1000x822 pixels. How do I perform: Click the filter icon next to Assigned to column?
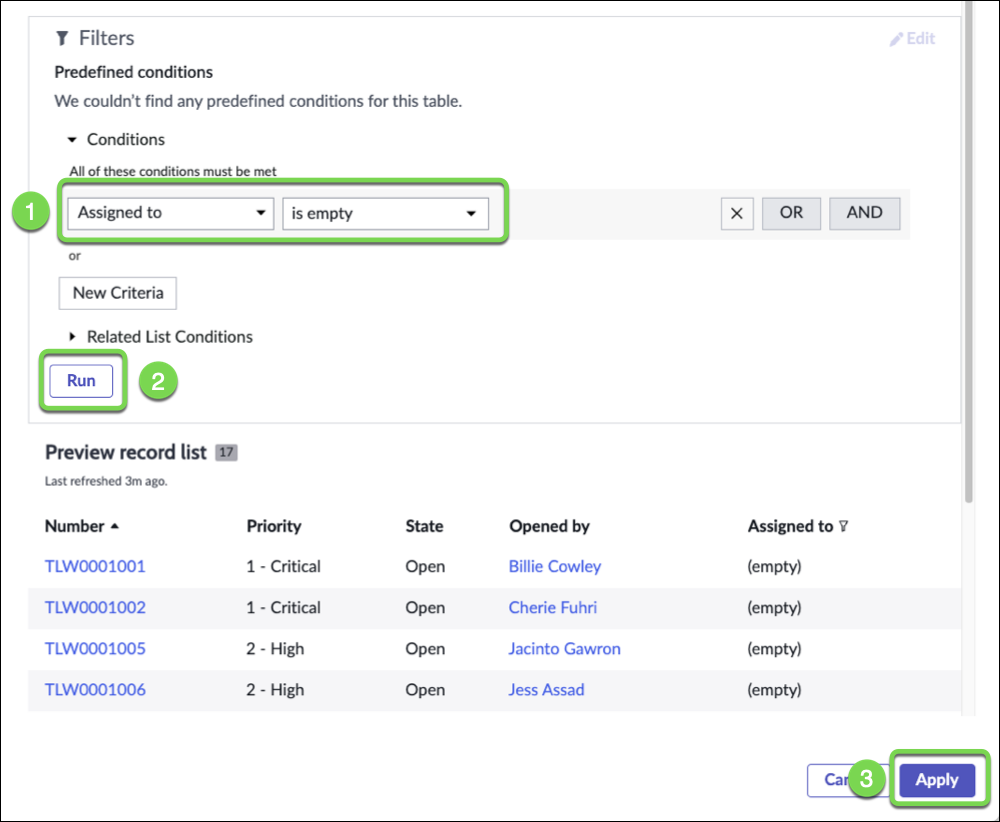click(x=844, y=526)
